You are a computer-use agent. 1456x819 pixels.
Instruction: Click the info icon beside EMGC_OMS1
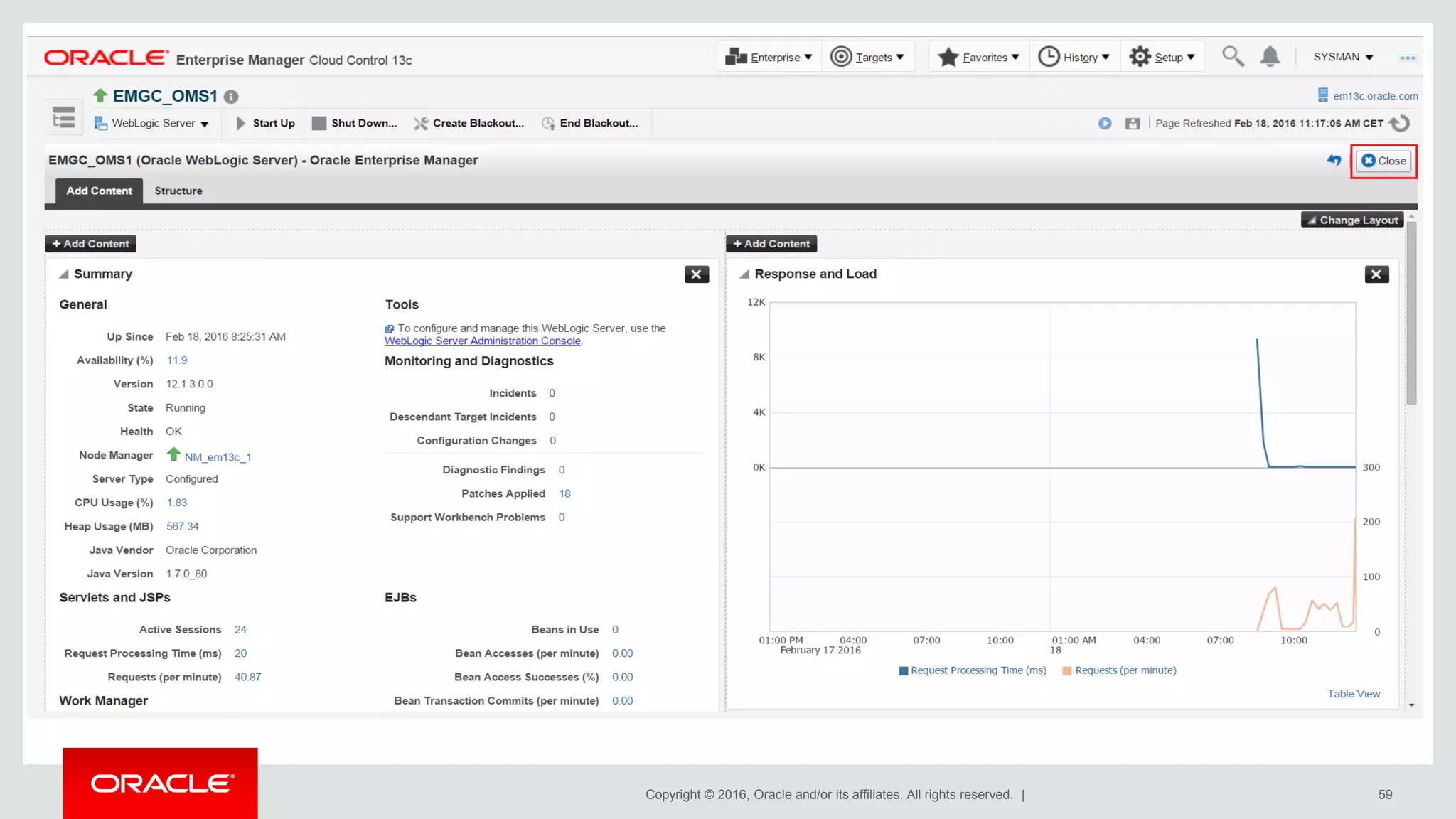[231, 97]
